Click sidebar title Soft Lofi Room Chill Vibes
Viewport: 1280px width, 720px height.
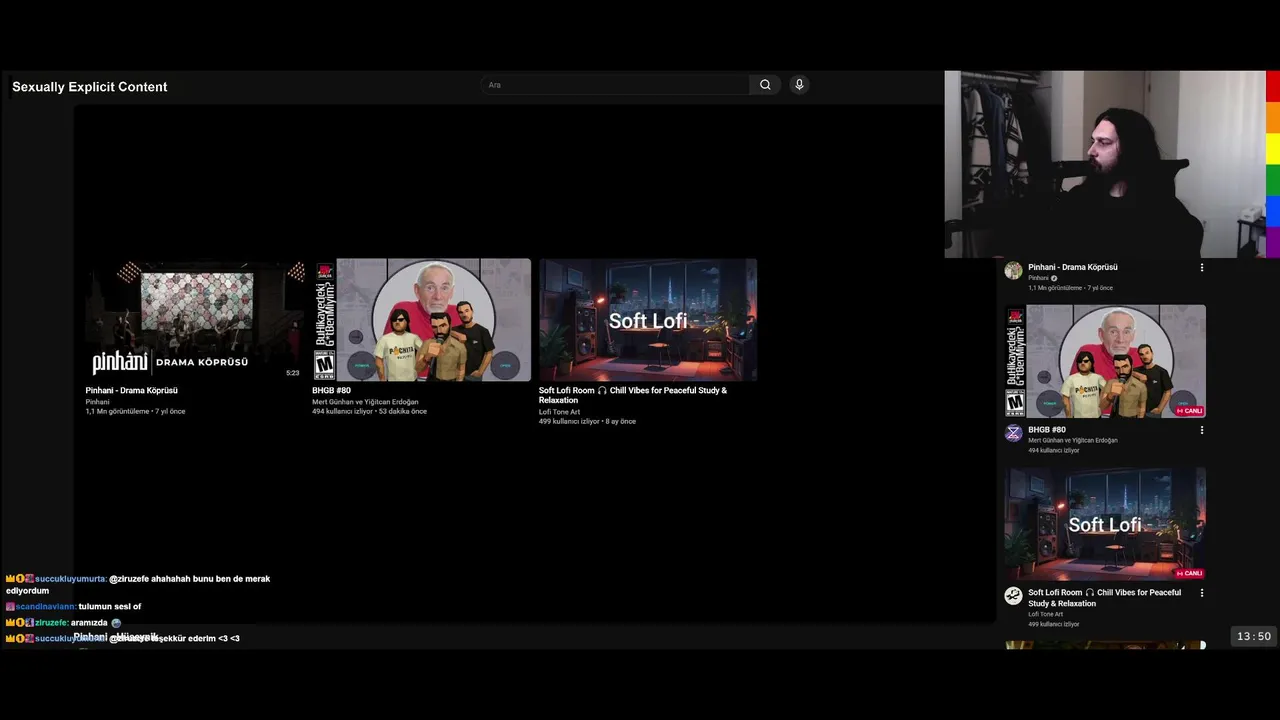(1104, 598)
